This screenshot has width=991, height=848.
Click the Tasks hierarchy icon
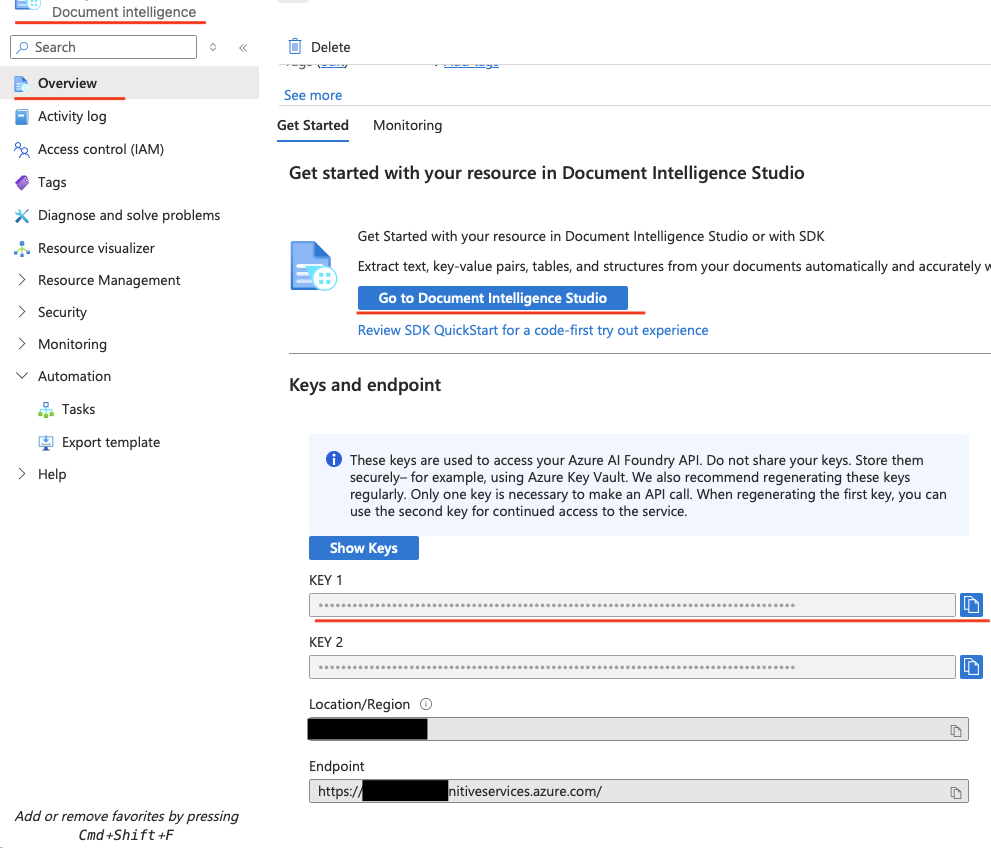[46, 409]
